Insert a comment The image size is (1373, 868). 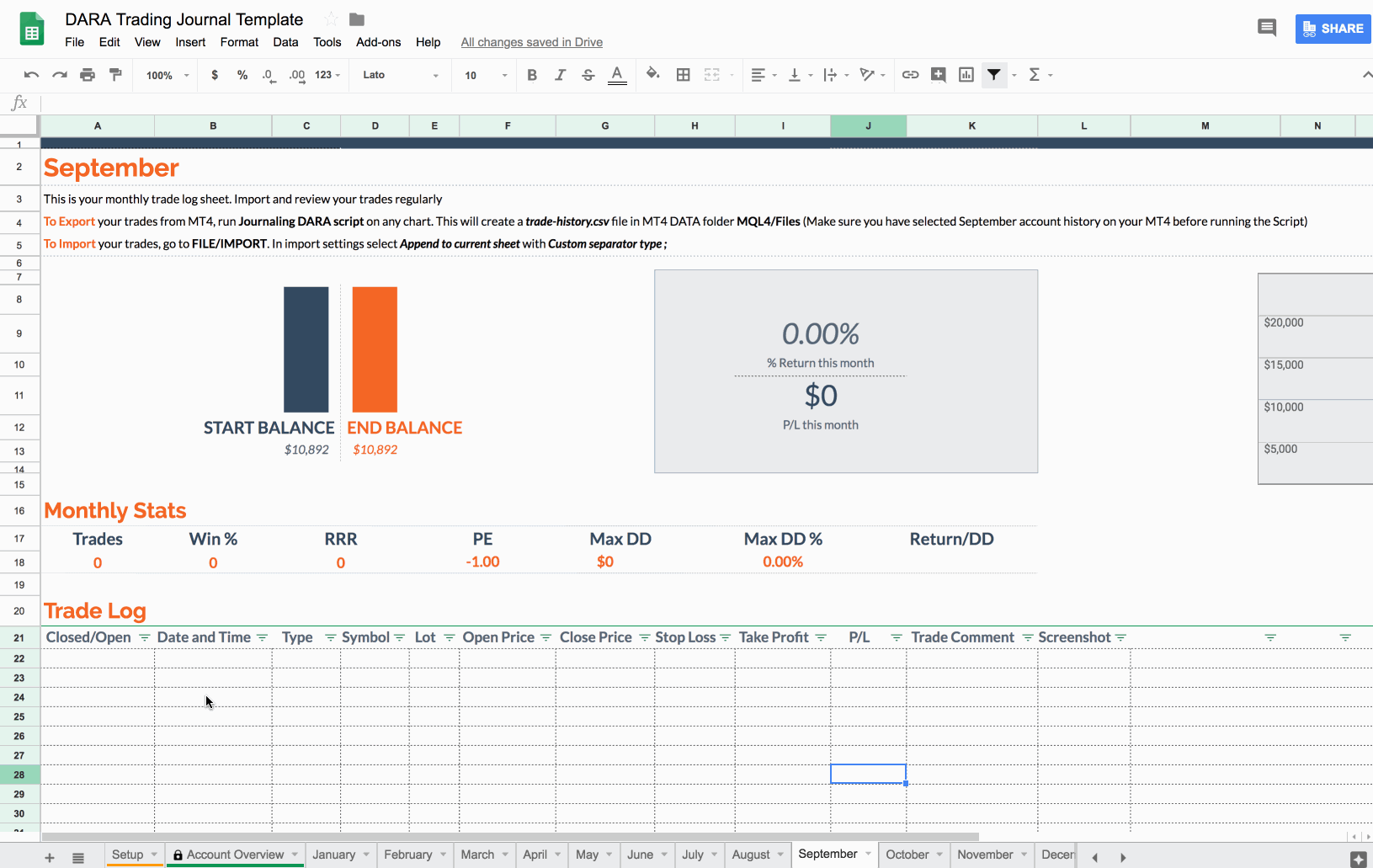point(938,75)
